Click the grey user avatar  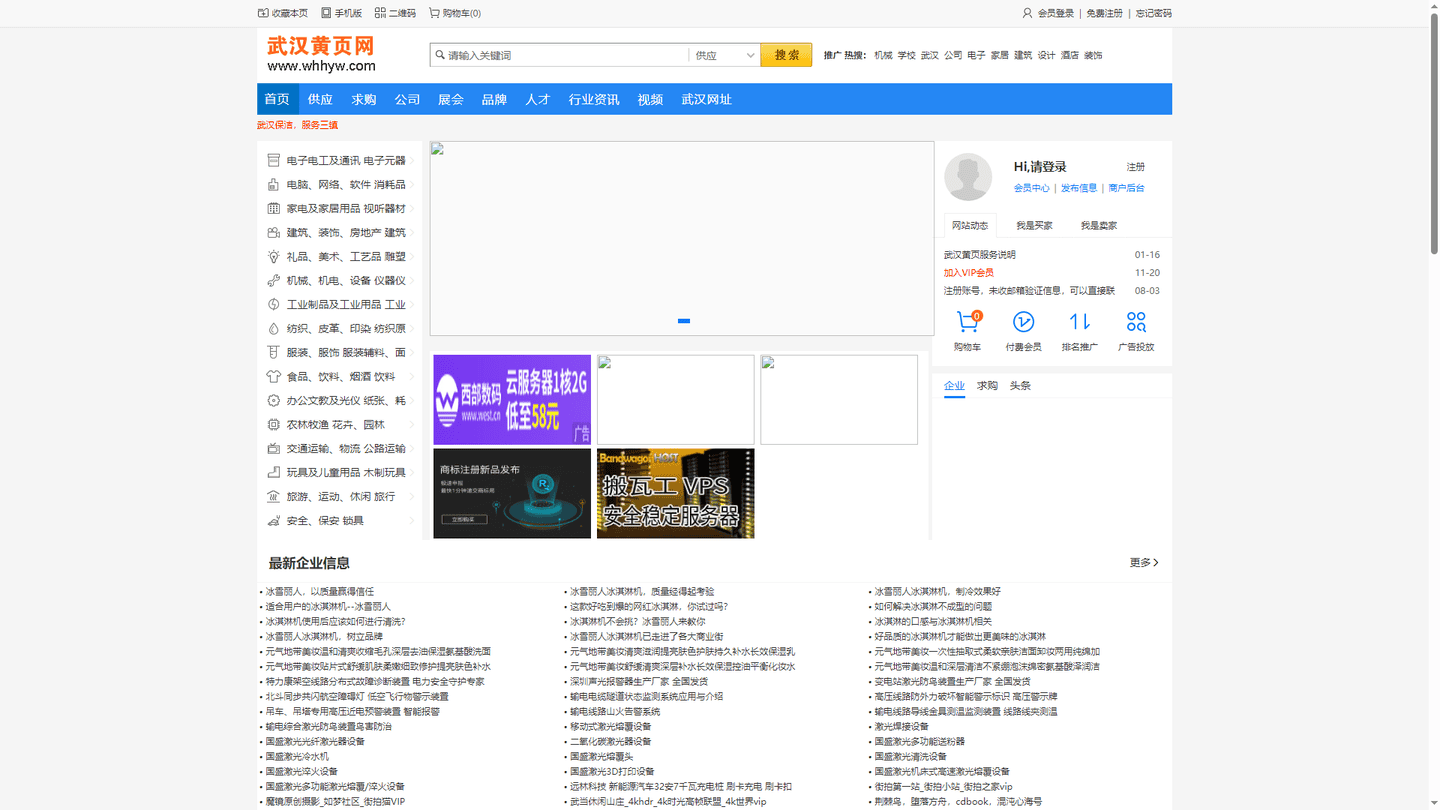click(x=968, y=177)
